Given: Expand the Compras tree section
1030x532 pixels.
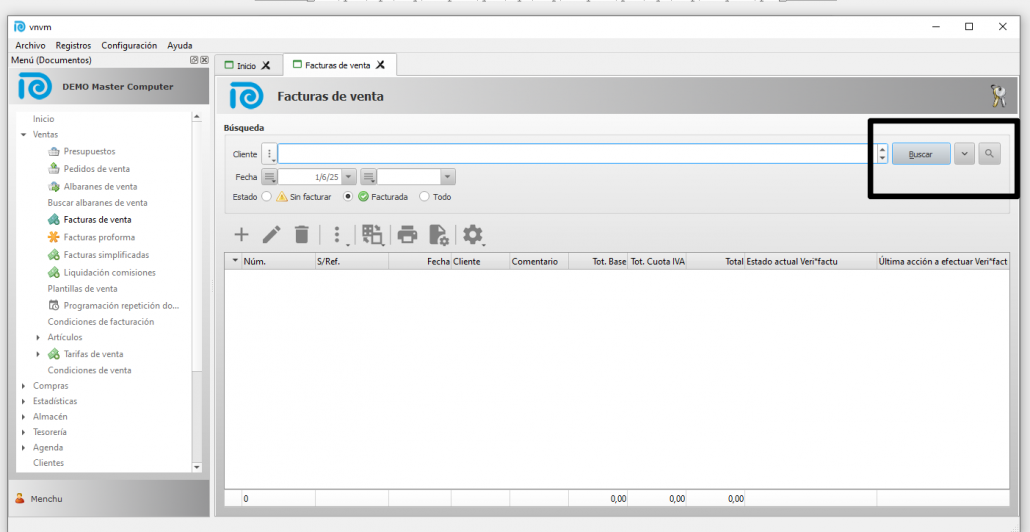Looking at the screenshot, I should click(24, 386).
